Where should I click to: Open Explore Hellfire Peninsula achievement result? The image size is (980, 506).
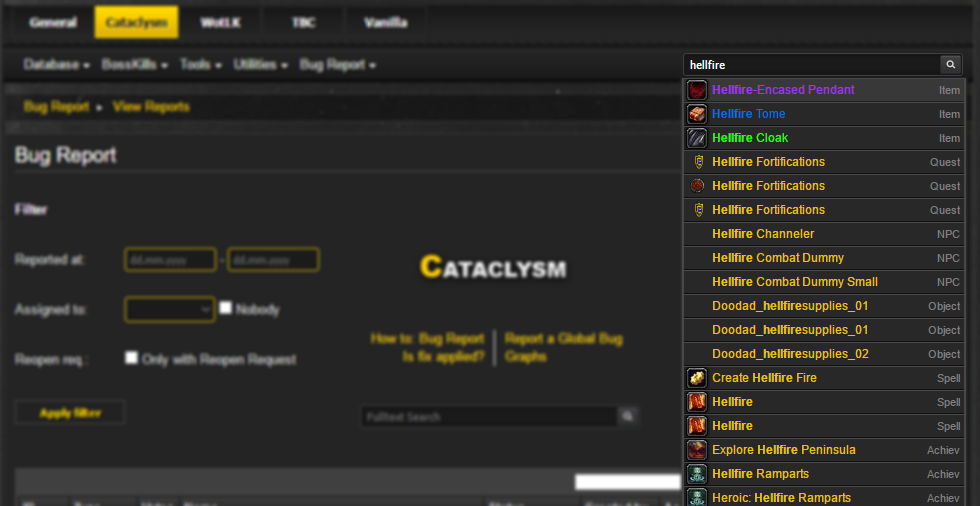point(824,450)
